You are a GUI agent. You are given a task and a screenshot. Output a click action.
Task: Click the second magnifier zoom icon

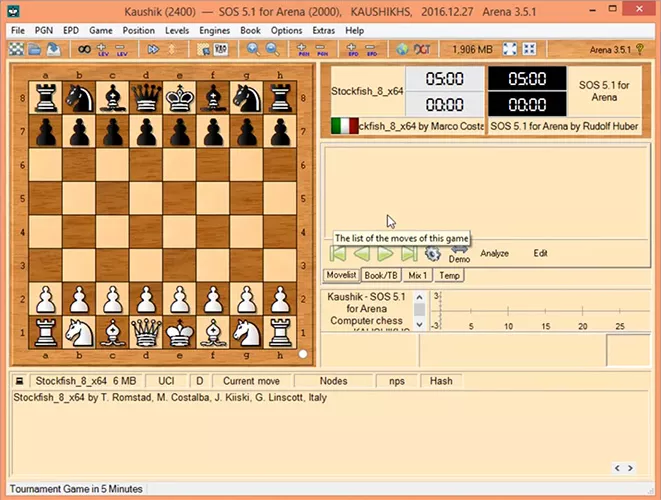click(x=272, y=49)
